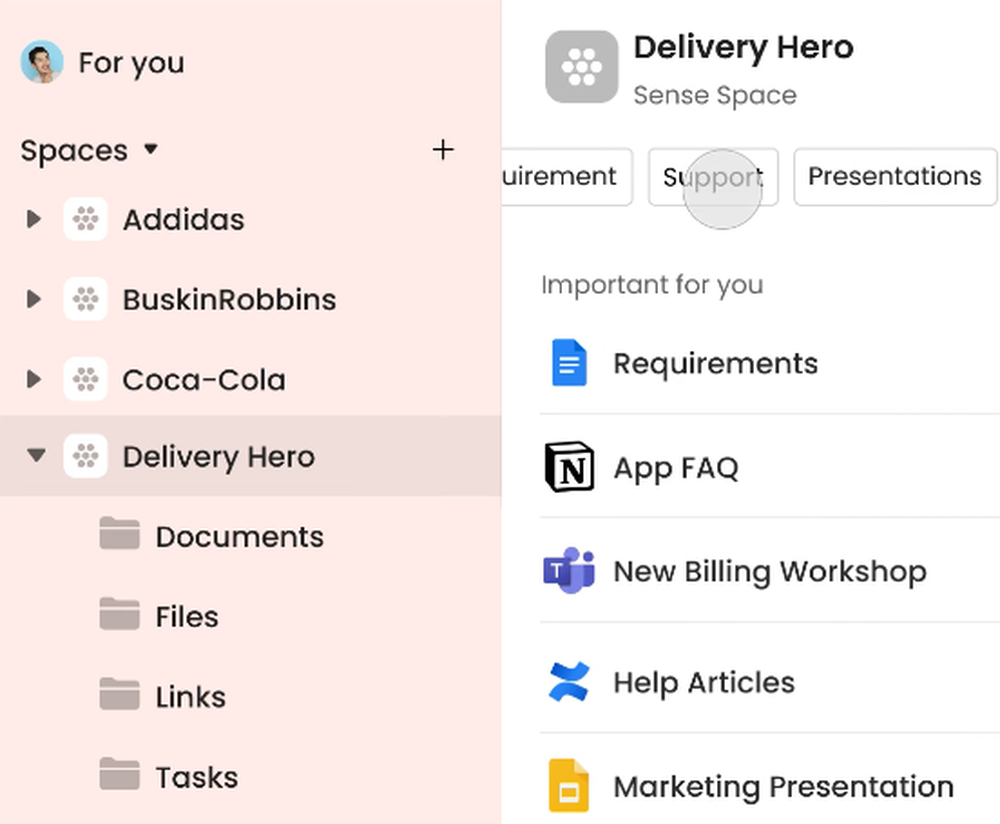This screenshot has width=1000, height=824.
Task: Expand the Addidas space arrow
Action: tap(34, 219)
